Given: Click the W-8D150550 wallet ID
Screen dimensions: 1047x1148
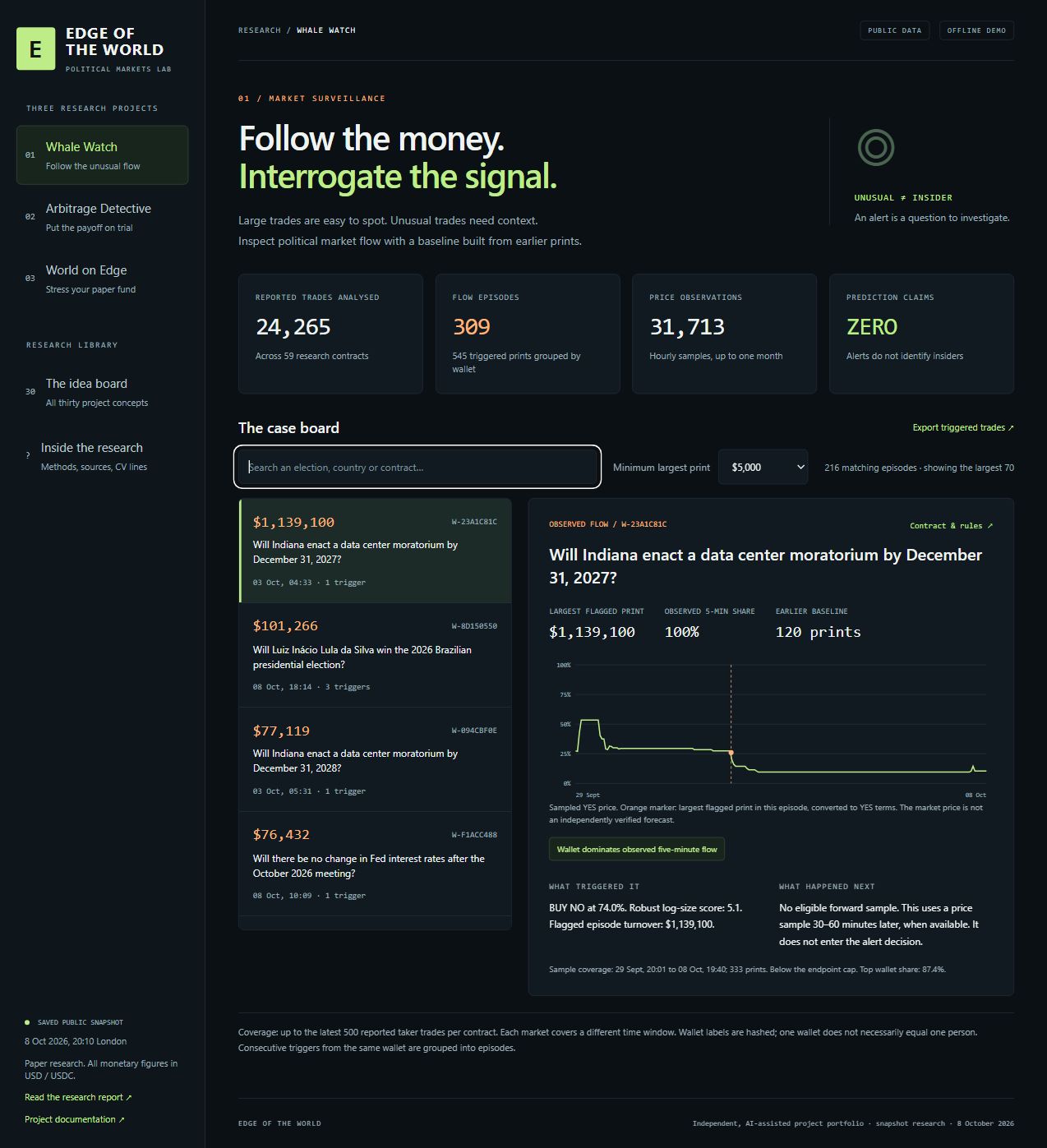Looking at the screenshot, I should pos(474,626).
